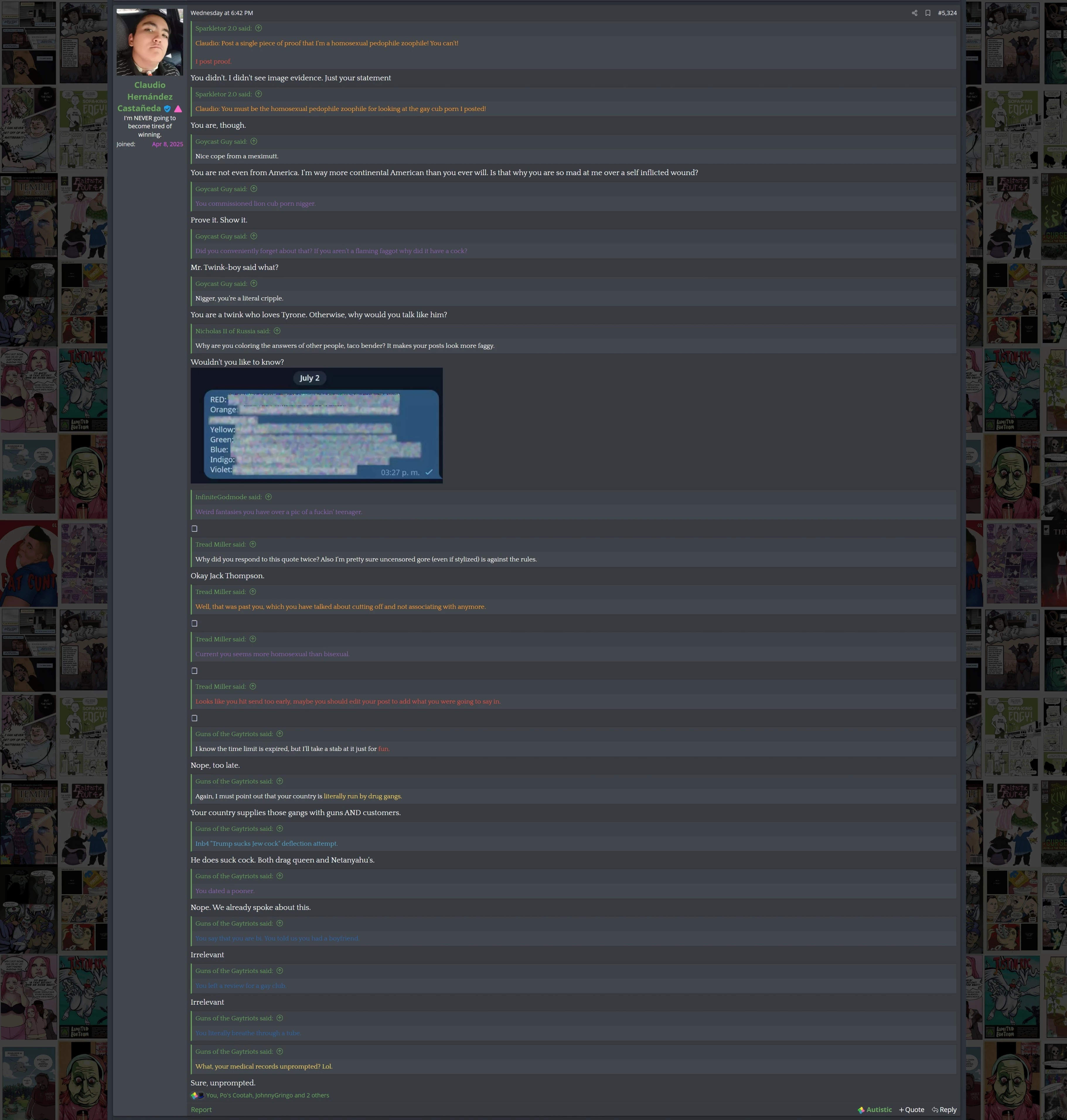The image size is (1067, 1120).
Task: Go to source of Tread Miller's 'respond to this quote twice' quote
Action: click(x=253, y=544)
